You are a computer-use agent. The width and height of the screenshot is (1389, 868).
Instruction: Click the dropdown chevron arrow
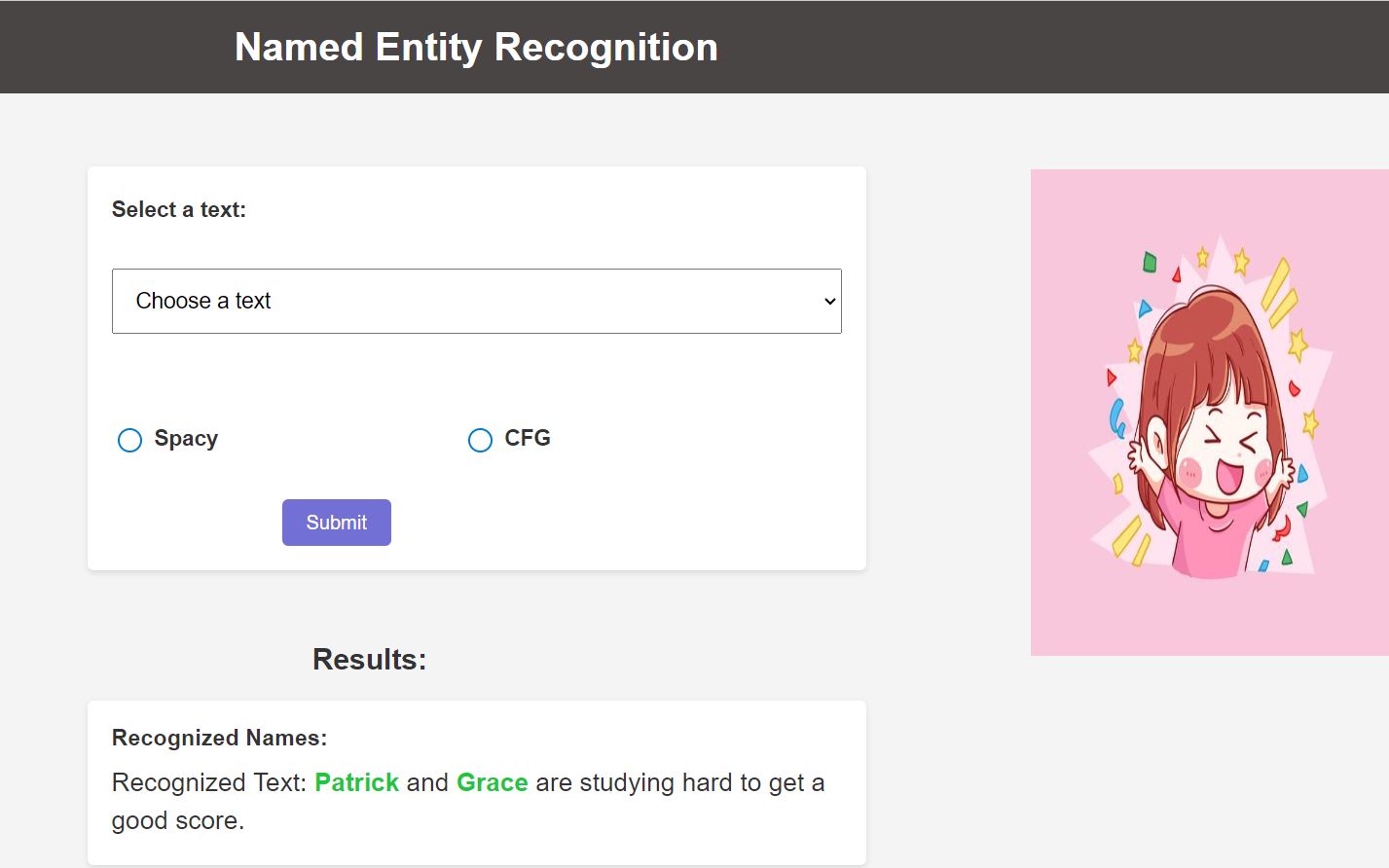829,301
